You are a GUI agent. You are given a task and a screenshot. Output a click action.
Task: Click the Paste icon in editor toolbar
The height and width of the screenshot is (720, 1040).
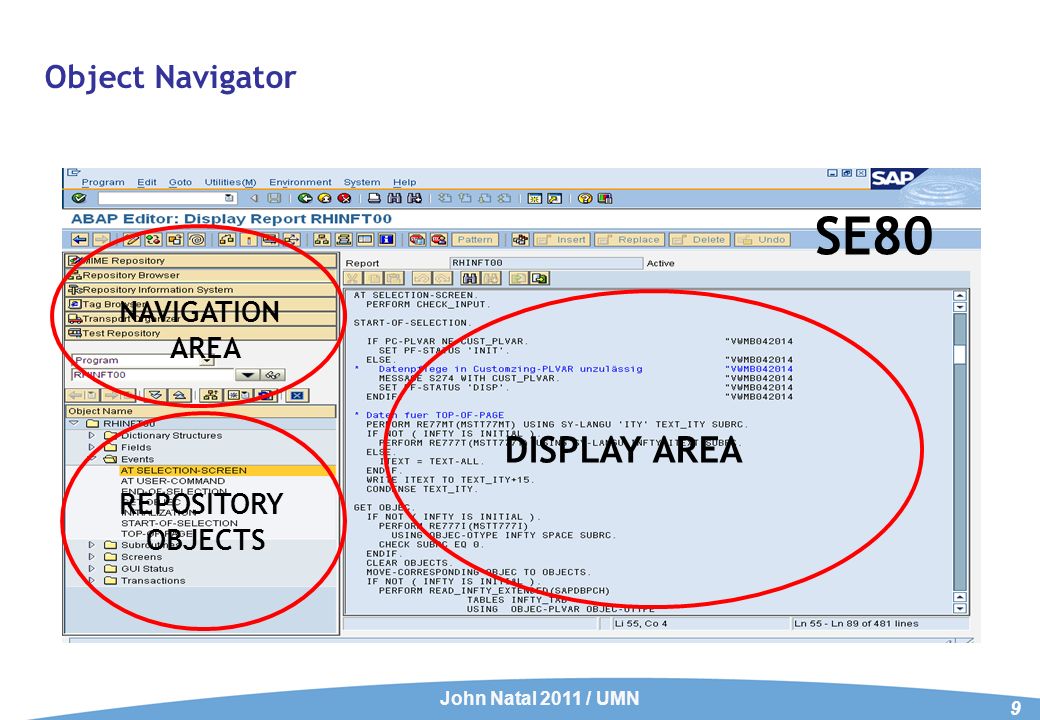click(393, 278)
